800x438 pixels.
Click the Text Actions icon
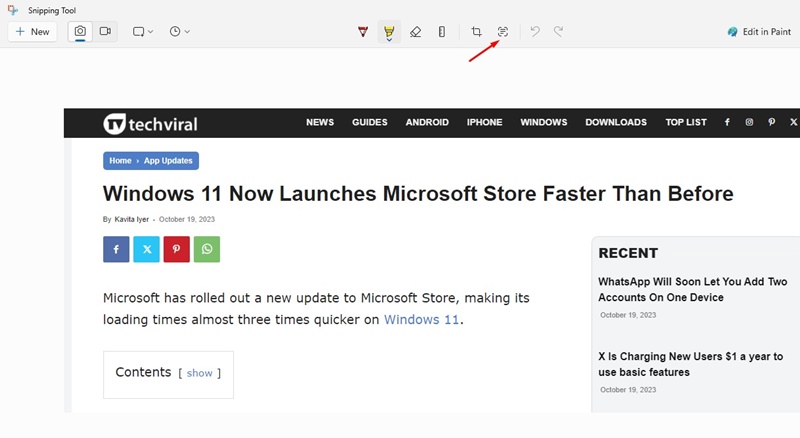(x=503, y=32)
